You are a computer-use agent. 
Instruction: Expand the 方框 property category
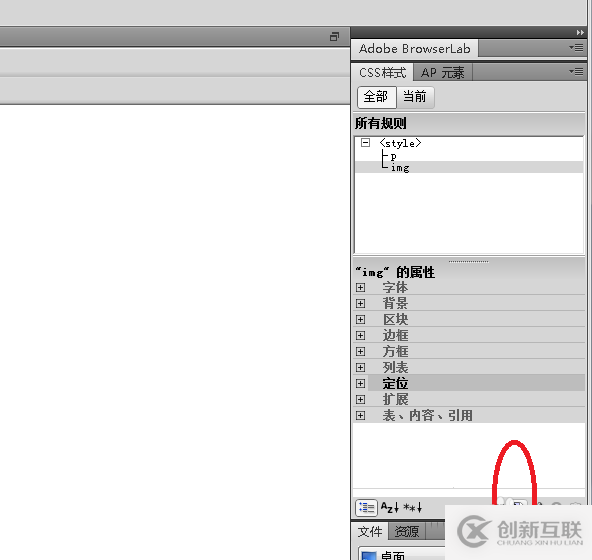click(361, 352)
